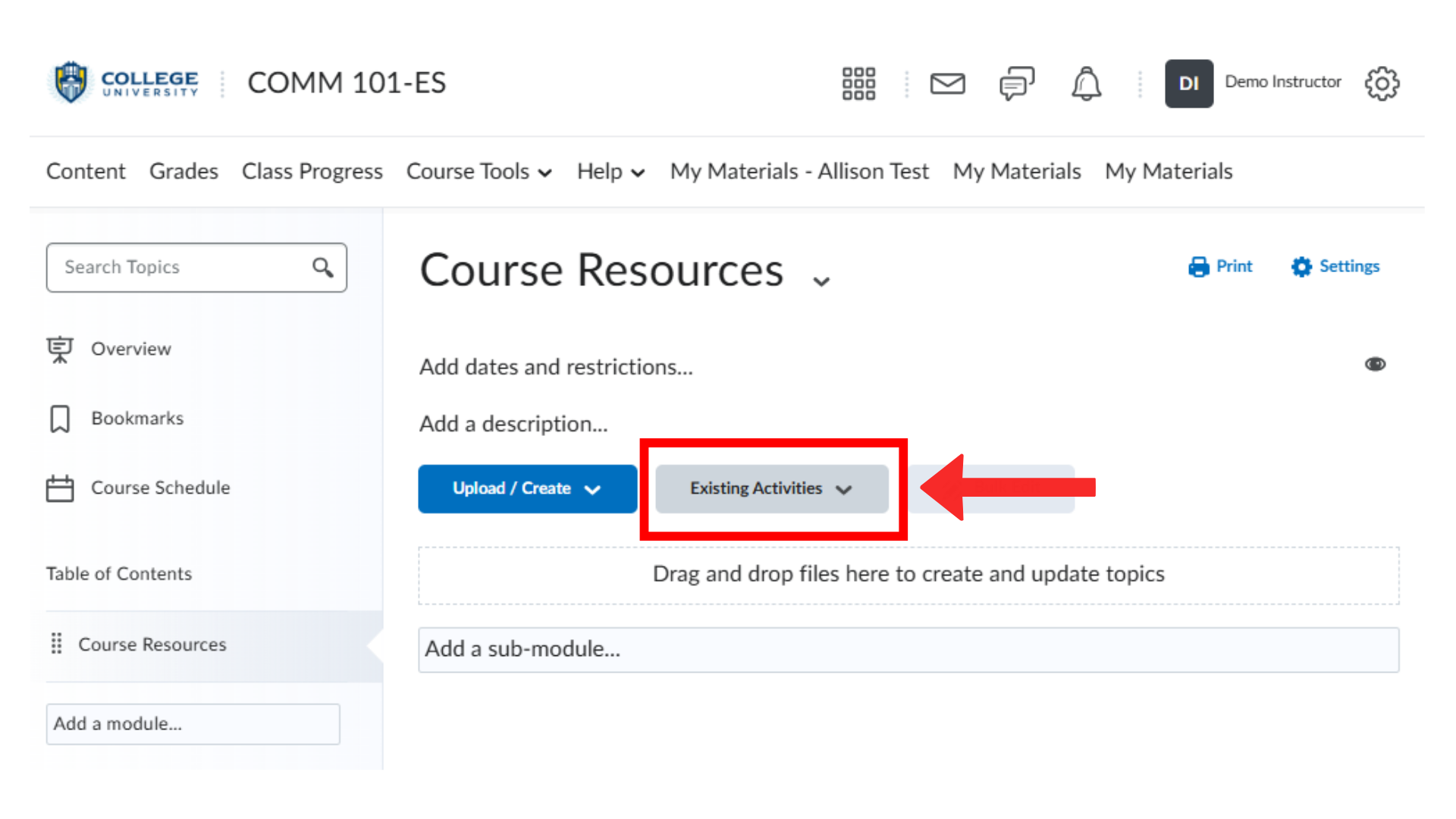The image size is (1456, 819).
Task: Open the Upload / Create dropdown
Action: (526, 489)
